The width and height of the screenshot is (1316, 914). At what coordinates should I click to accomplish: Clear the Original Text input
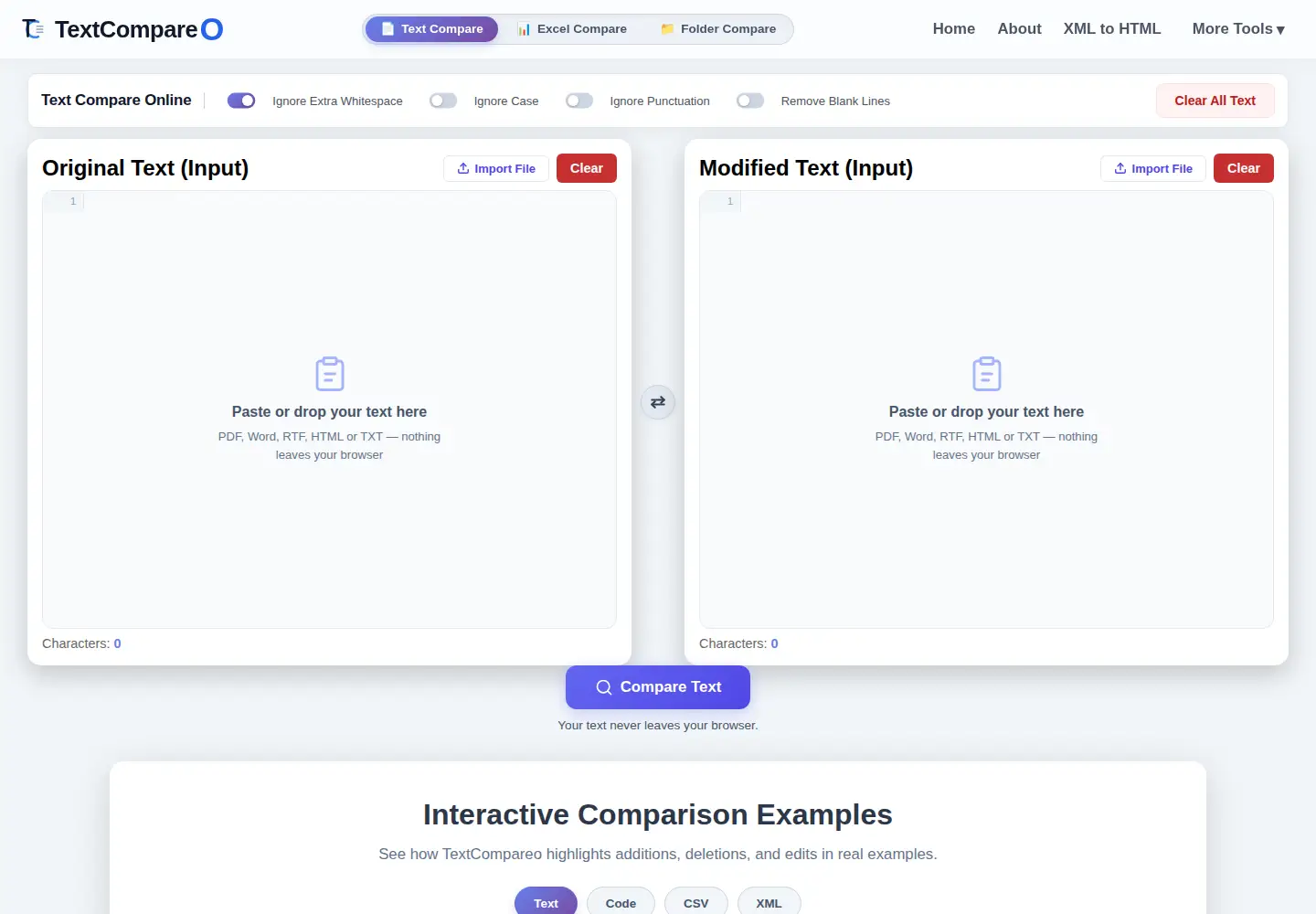click(587, 168)
